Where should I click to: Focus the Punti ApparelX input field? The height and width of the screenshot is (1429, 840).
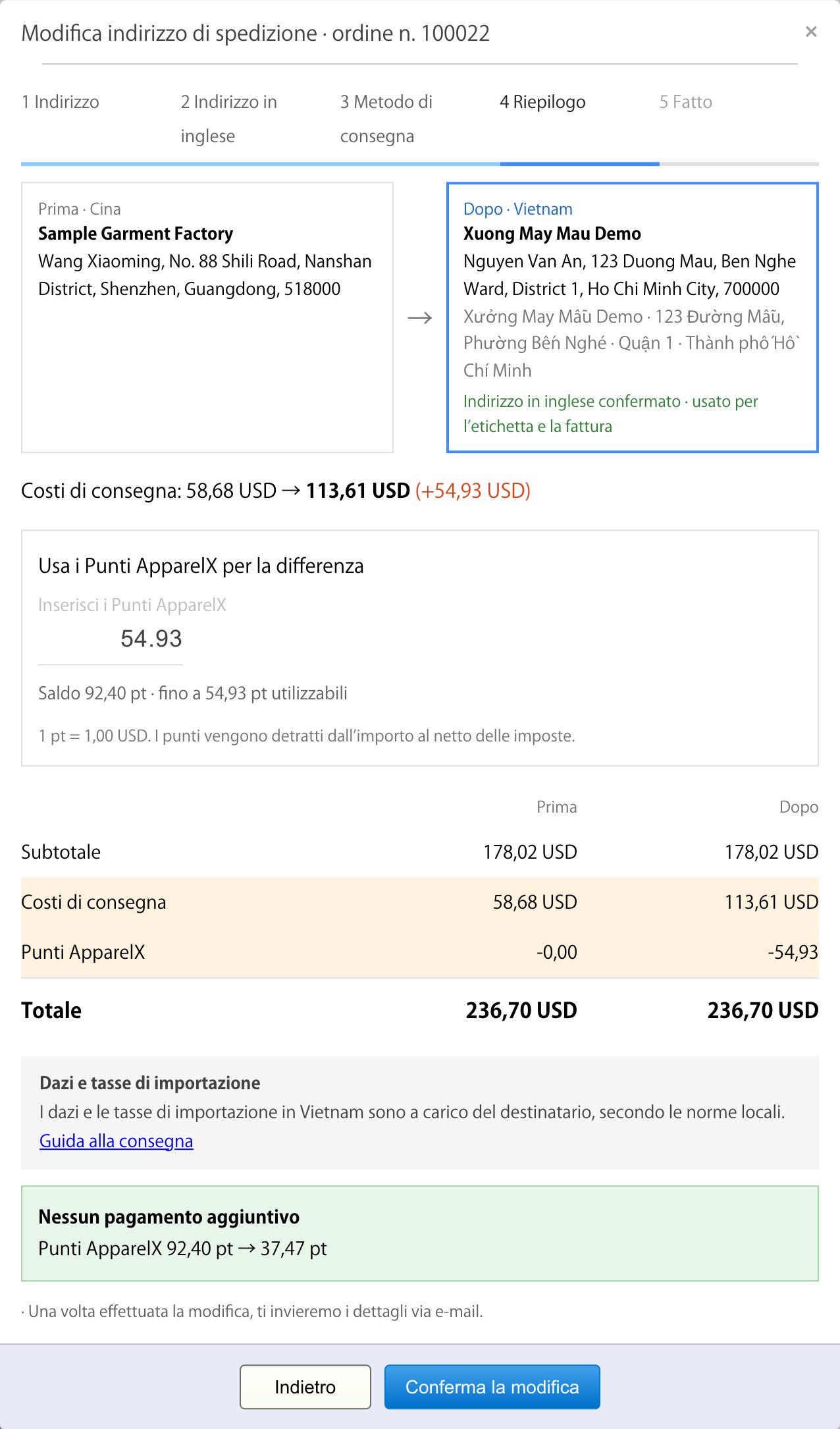pos(111,639)
